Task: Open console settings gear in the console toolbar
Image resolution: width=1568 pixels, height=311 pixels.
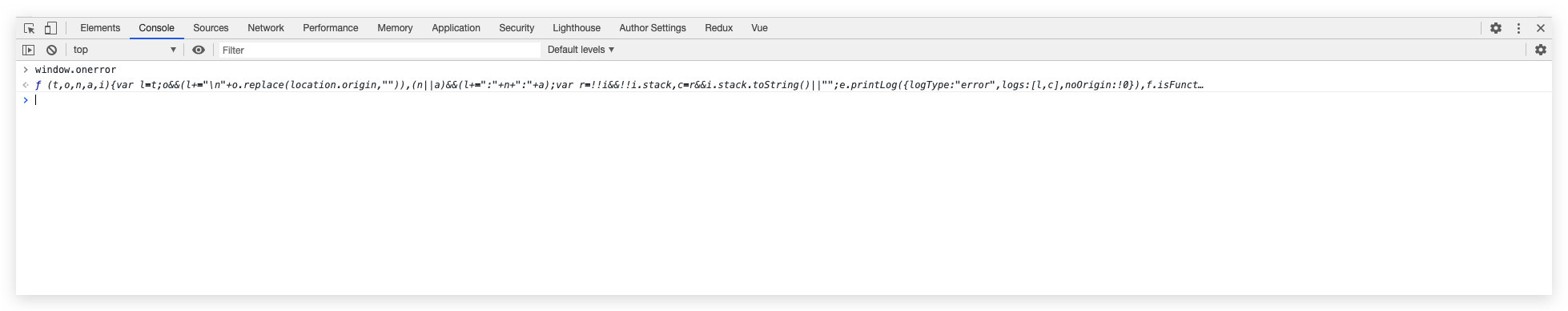Action: 1541,50
